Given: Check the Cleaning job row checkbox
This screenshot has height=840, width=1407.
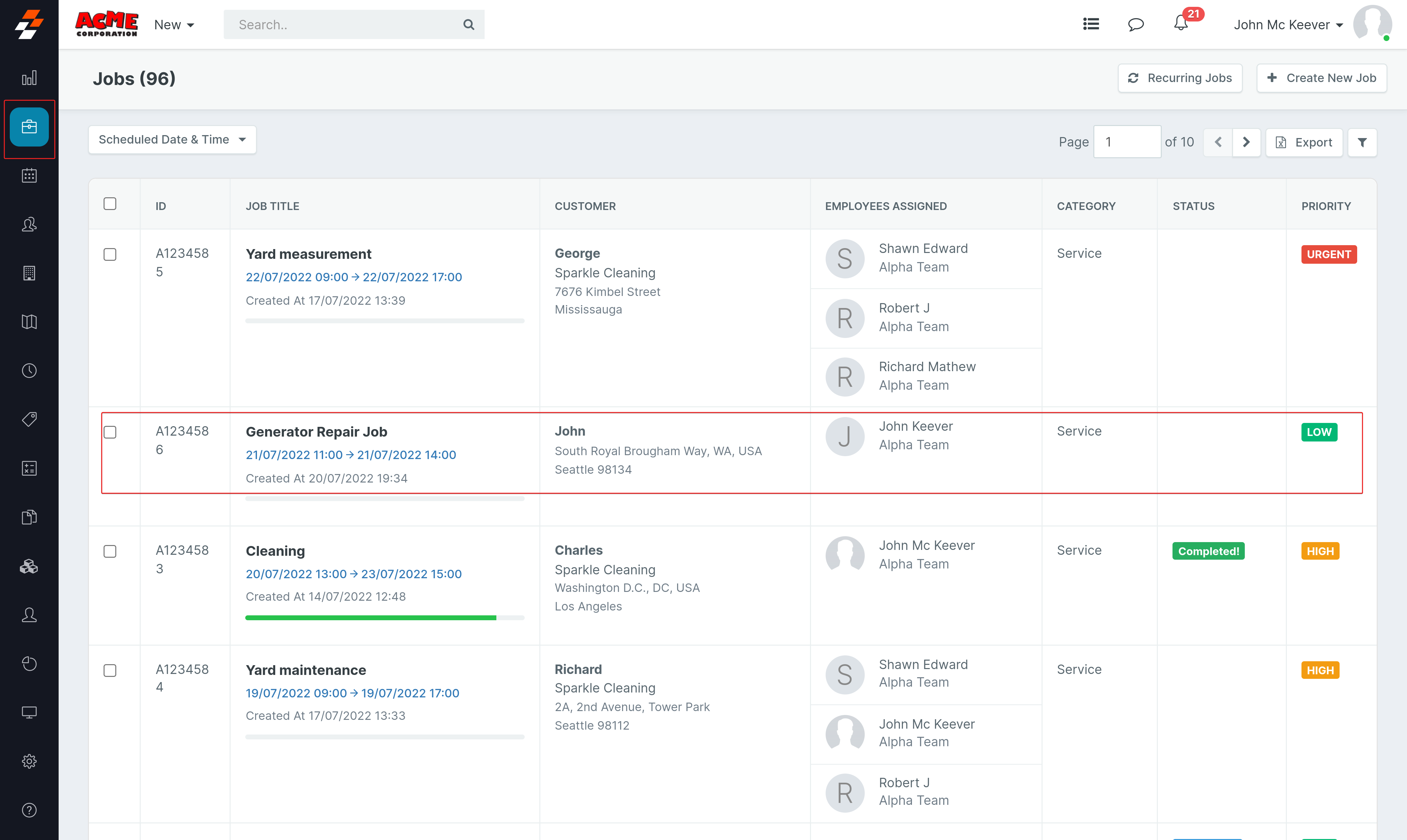Looking at the screenshot, I should pos(110,551).
